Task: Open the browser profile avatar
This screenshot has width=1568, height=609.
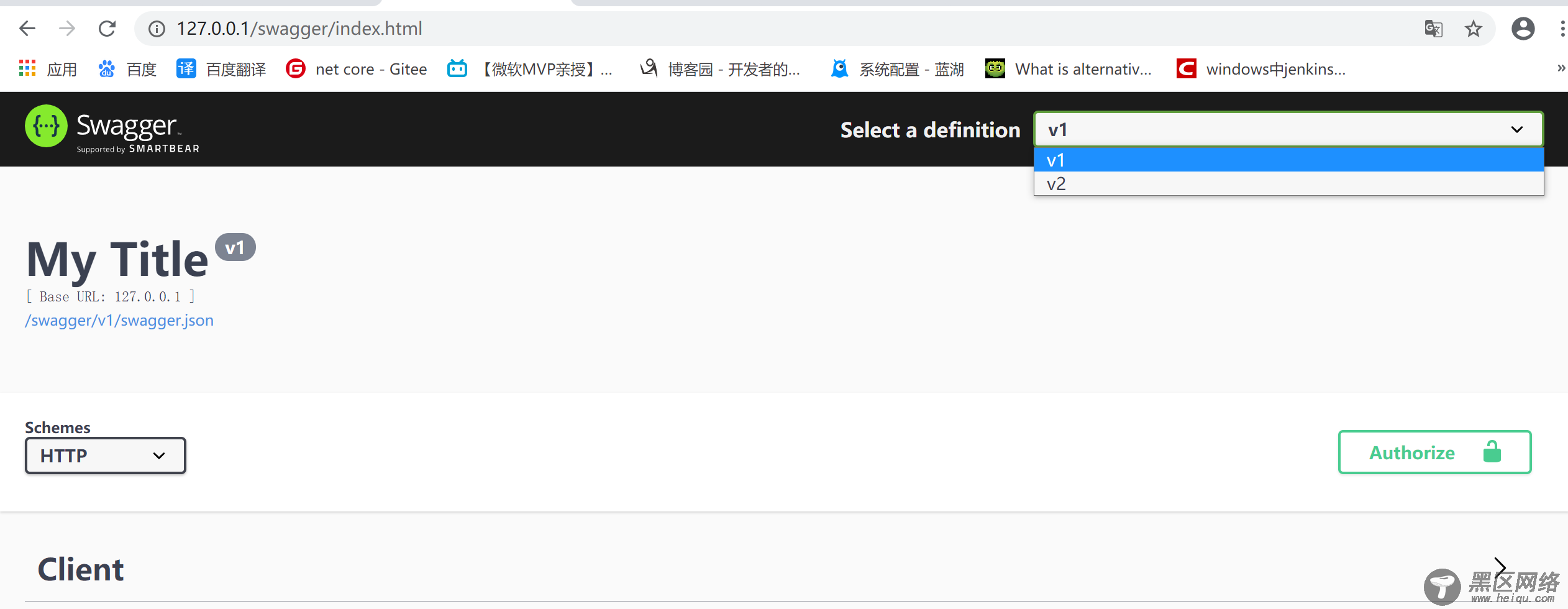Action: tap(1523, 29)
